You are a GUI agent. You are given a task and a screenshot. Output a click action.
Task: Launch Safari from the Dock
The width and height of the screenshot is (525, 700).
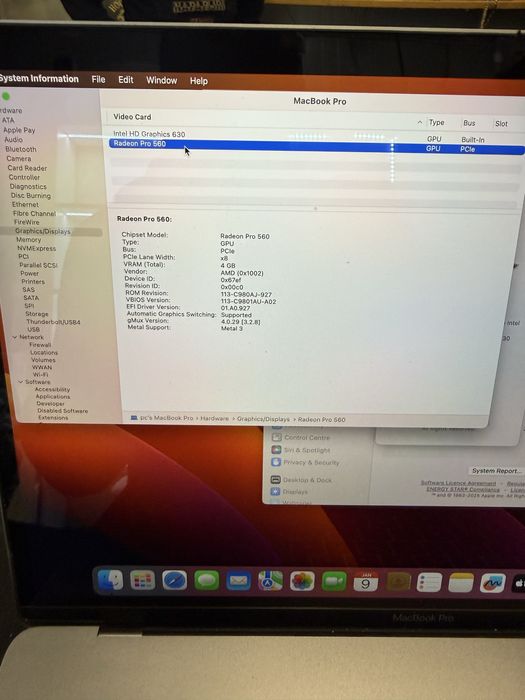tap(175, 580)
